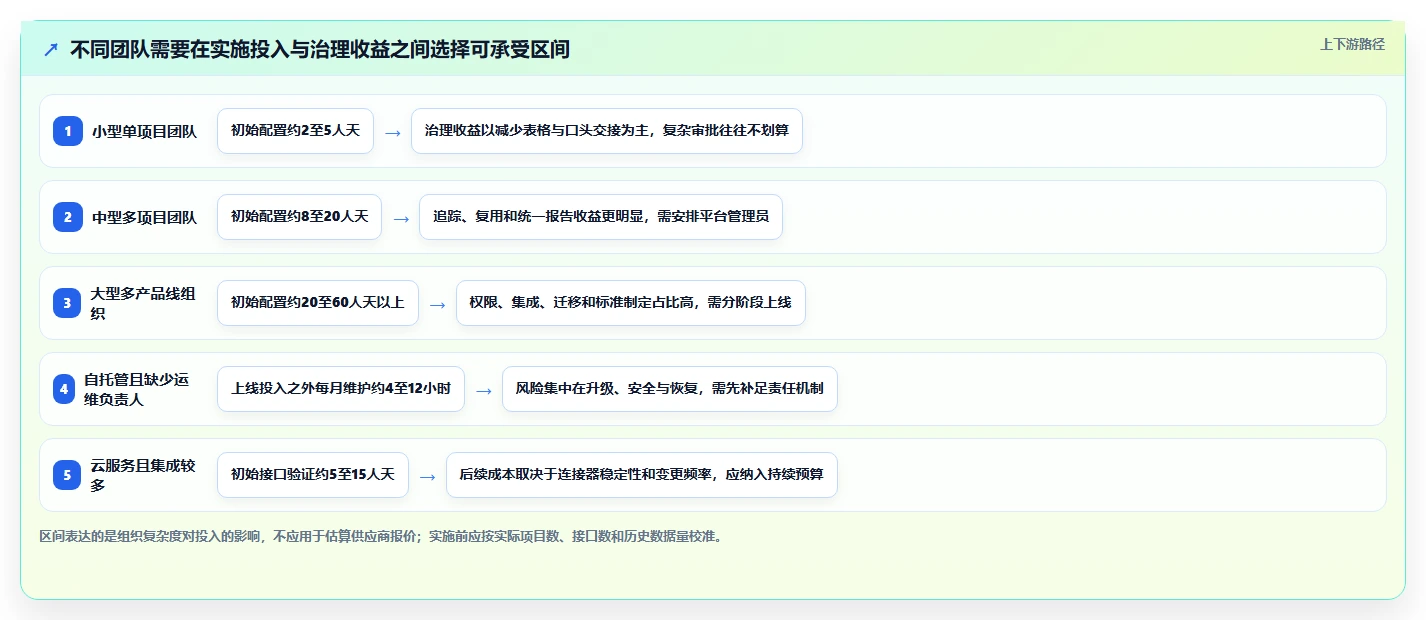Click the arrow in the 中型多项目团队 row

tap(401, 218)
